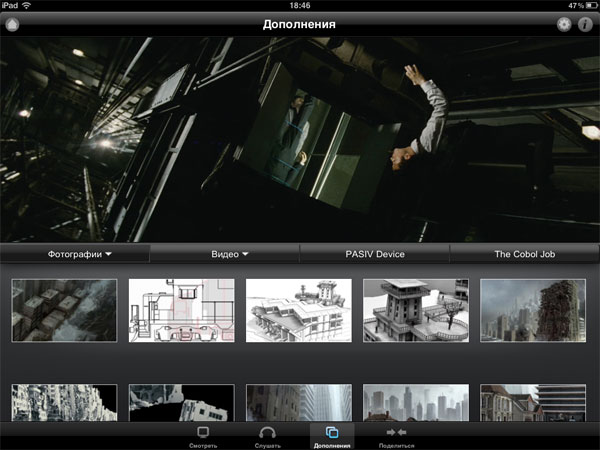
Task: Click the iPad label in status bar
Action: pyautogui.click(x=10, y=5)
